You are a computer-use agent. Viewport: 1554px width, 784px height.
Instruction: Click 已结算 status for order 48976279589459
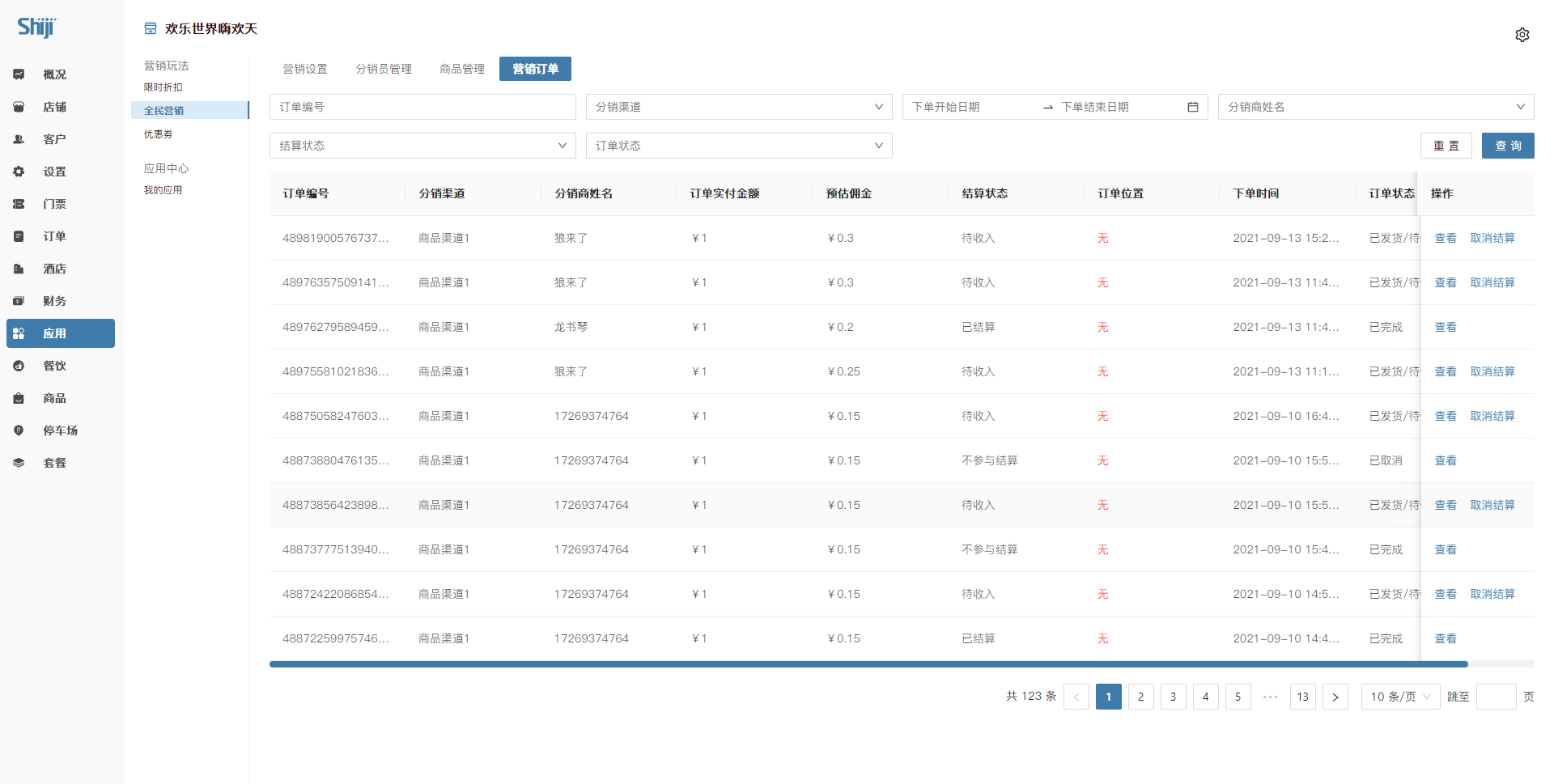point(979,327)
